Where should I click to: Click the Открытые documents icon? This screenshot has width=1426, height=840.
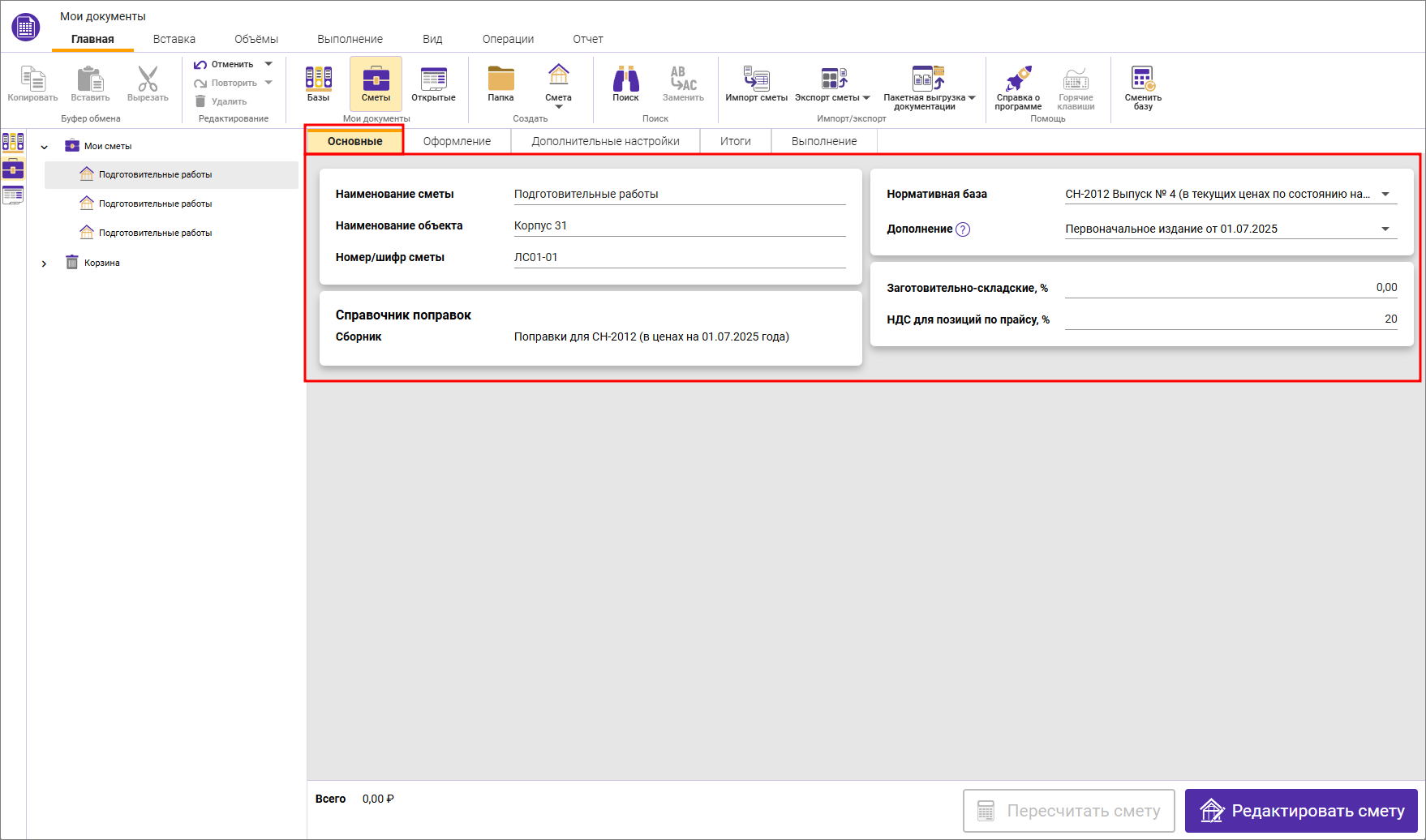[x=433, y=84]
